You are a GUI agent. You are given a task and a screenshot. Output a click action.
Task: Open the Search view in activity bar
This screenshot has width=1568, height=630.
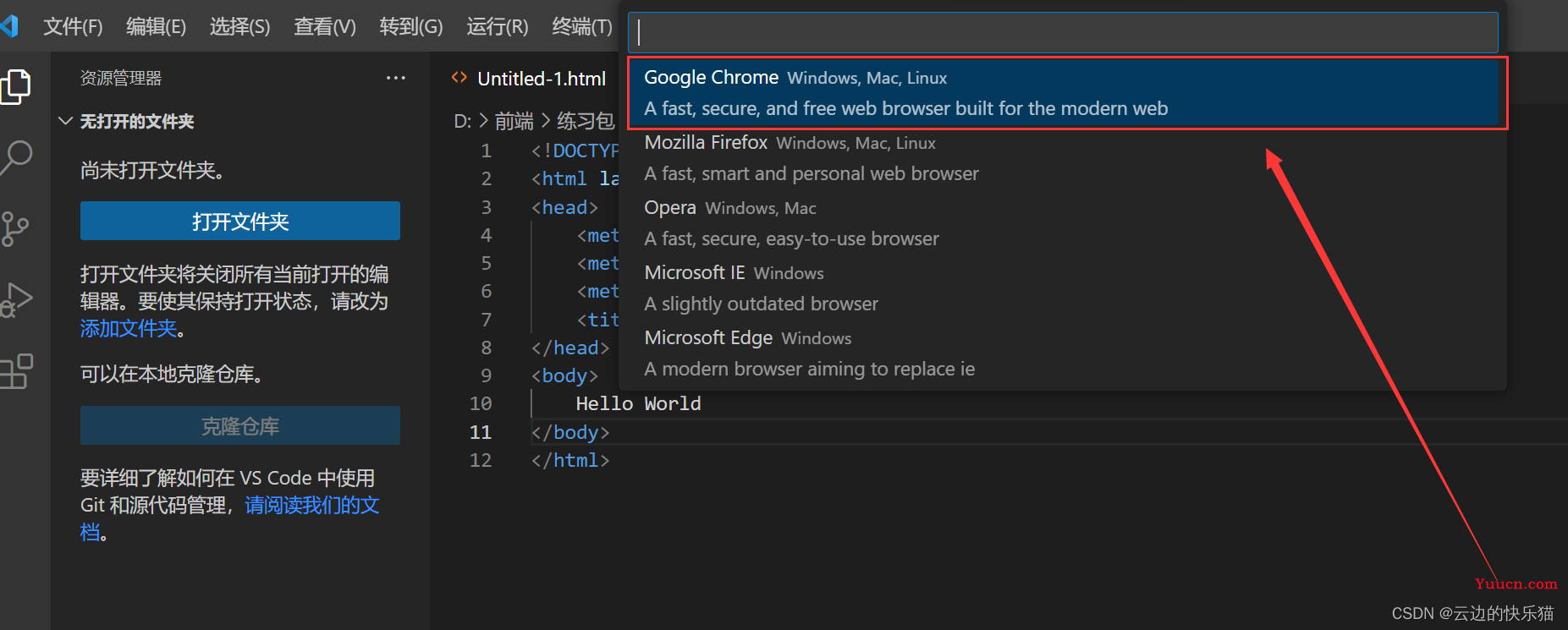[x=16, y=157]
